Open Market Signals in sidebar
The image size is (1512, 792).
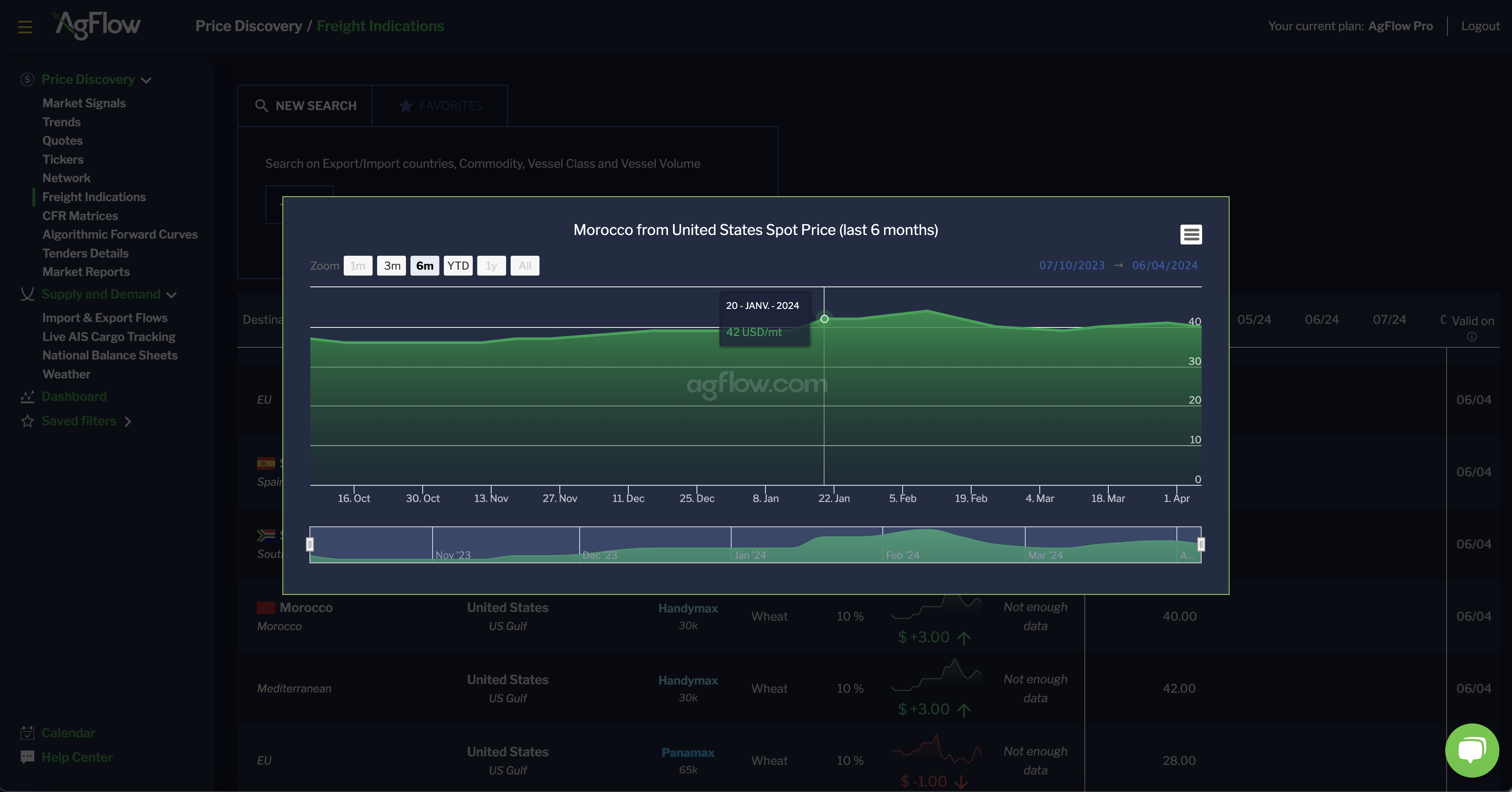pos(84,103)
